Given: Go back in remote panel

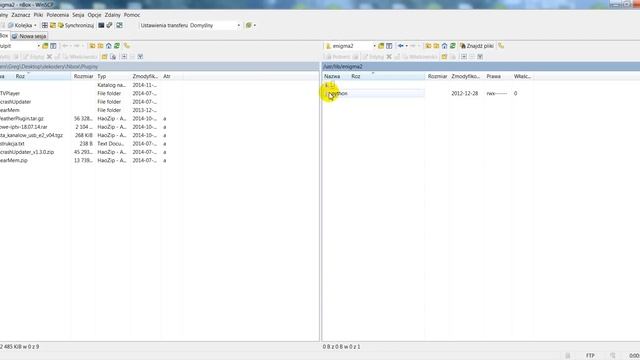Looking at the screenshot, I should 401,46.
